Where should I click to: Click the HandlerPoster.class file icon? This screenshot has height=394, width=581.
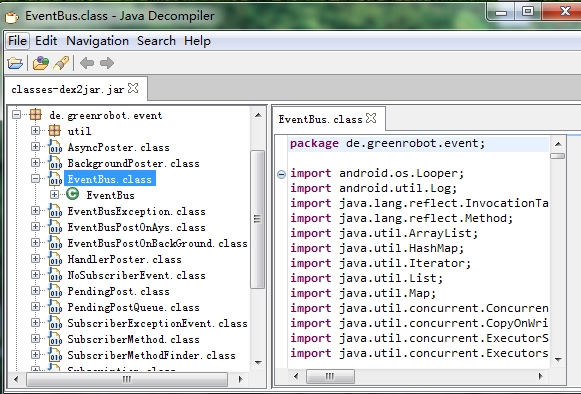coord(55,259)
